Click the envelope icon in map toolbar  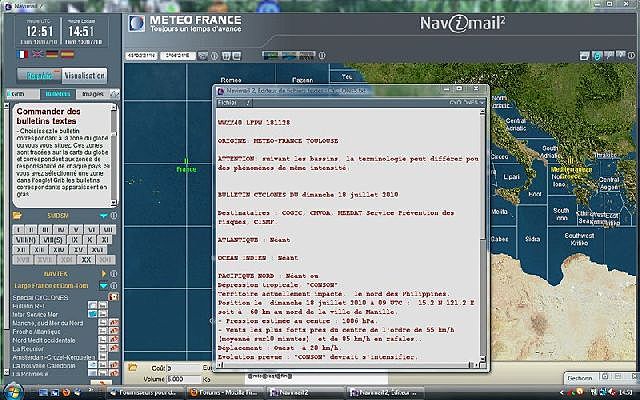coord(203,56)
